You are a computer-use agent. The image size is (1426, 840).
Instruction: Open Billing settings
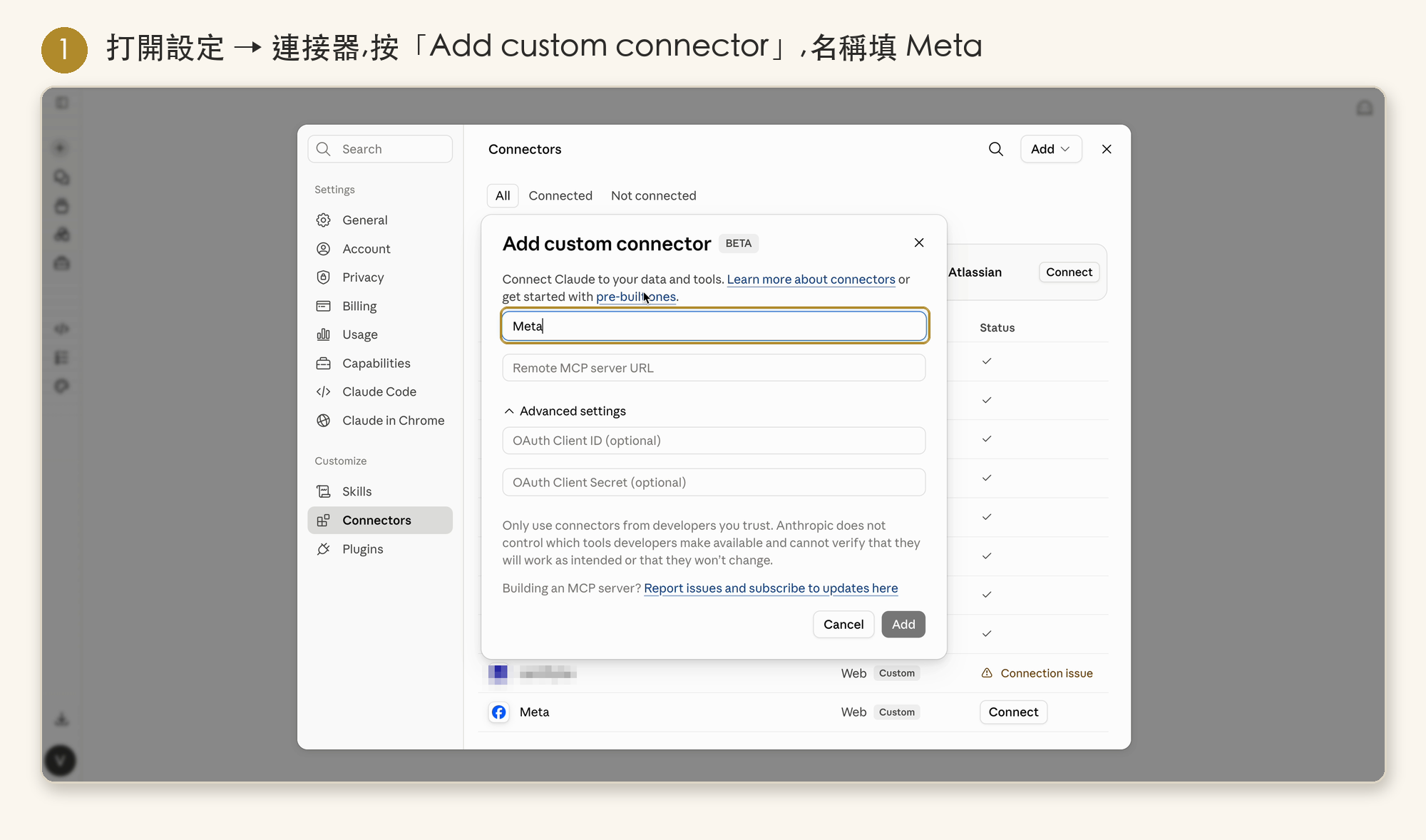click(380, 306)
